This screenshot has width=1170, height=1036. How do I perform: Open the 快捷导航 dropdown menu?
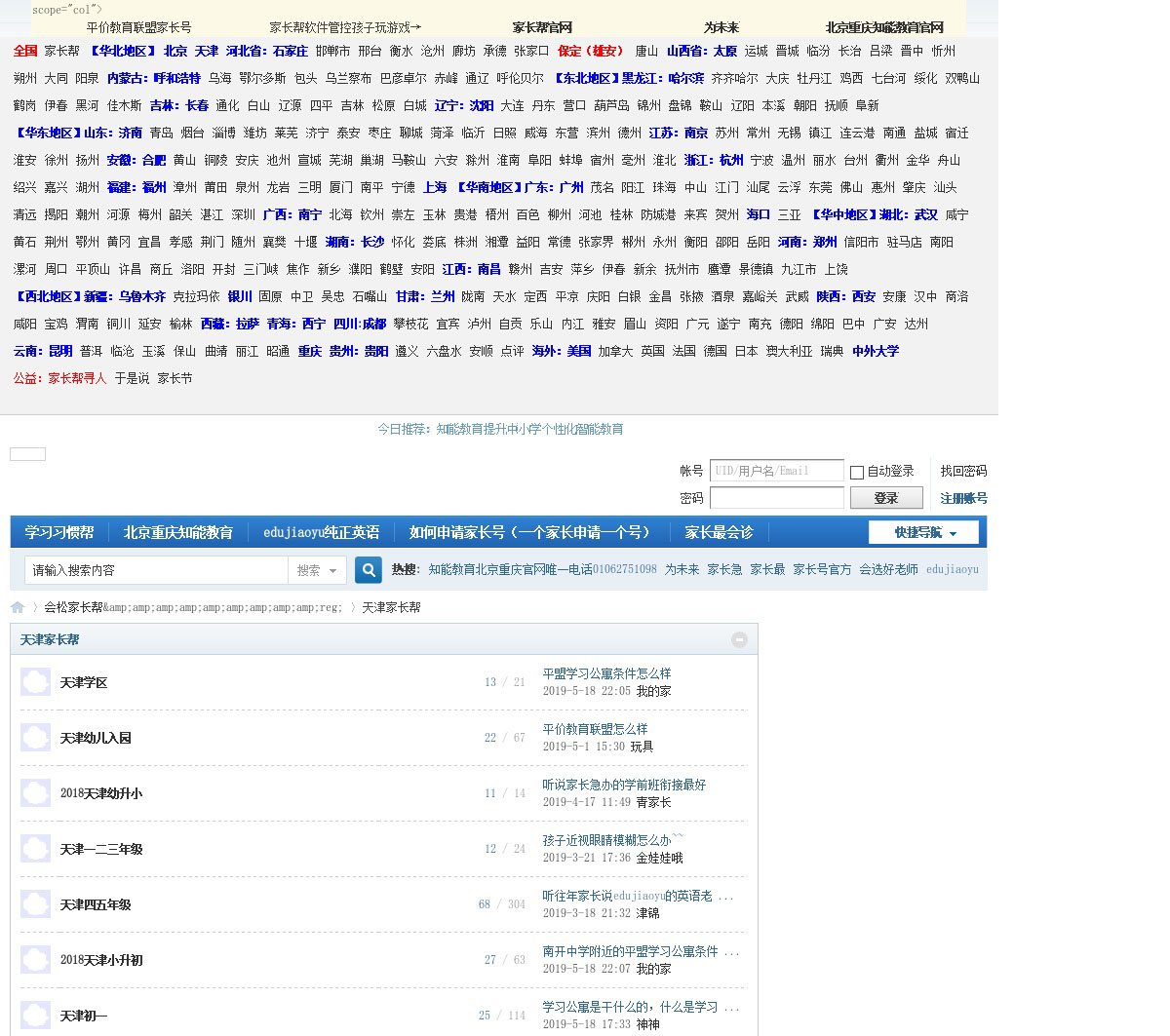click(922, 532)
